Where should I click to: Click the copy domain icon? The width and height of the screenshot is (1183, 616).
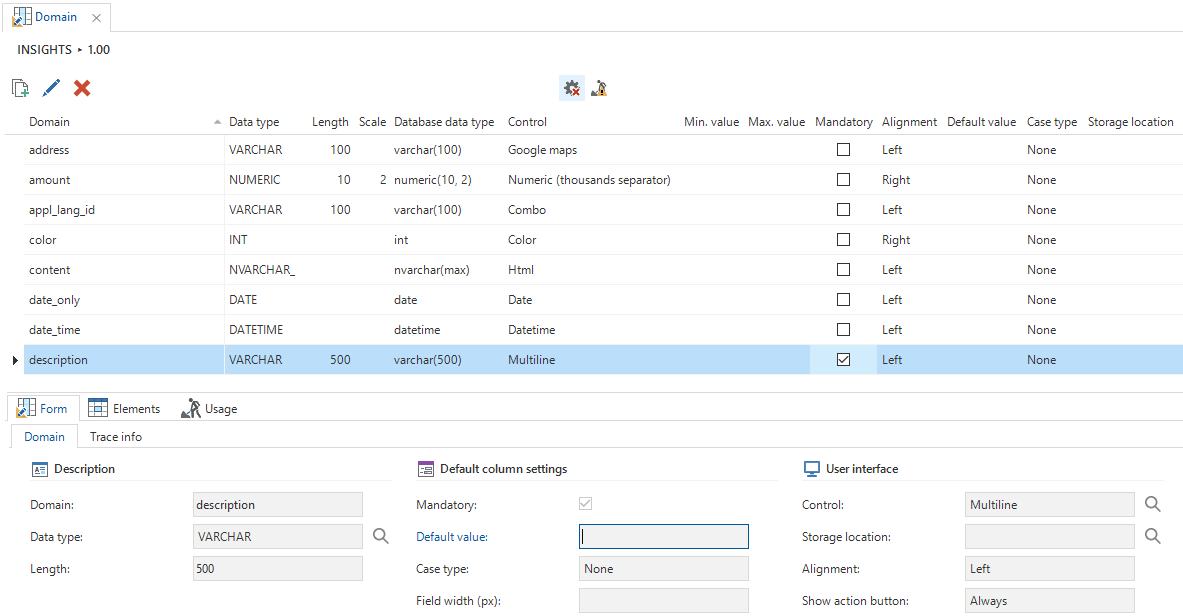pos(20,88)
